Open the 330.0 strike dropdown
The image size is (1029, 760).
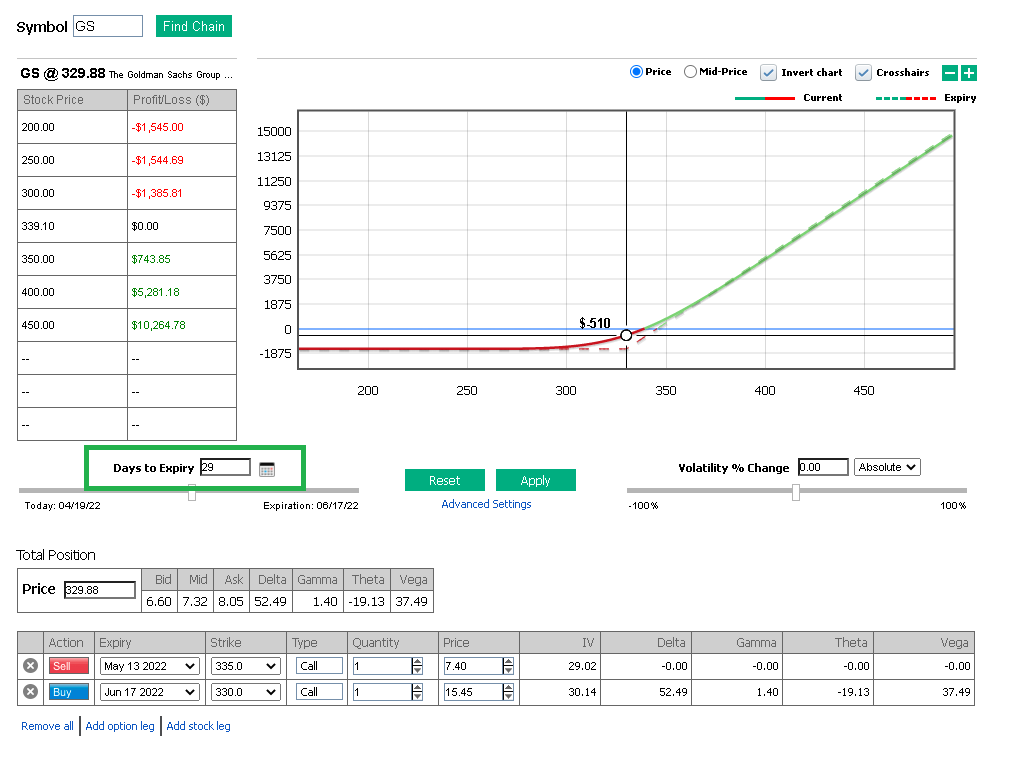pos(245,692)
